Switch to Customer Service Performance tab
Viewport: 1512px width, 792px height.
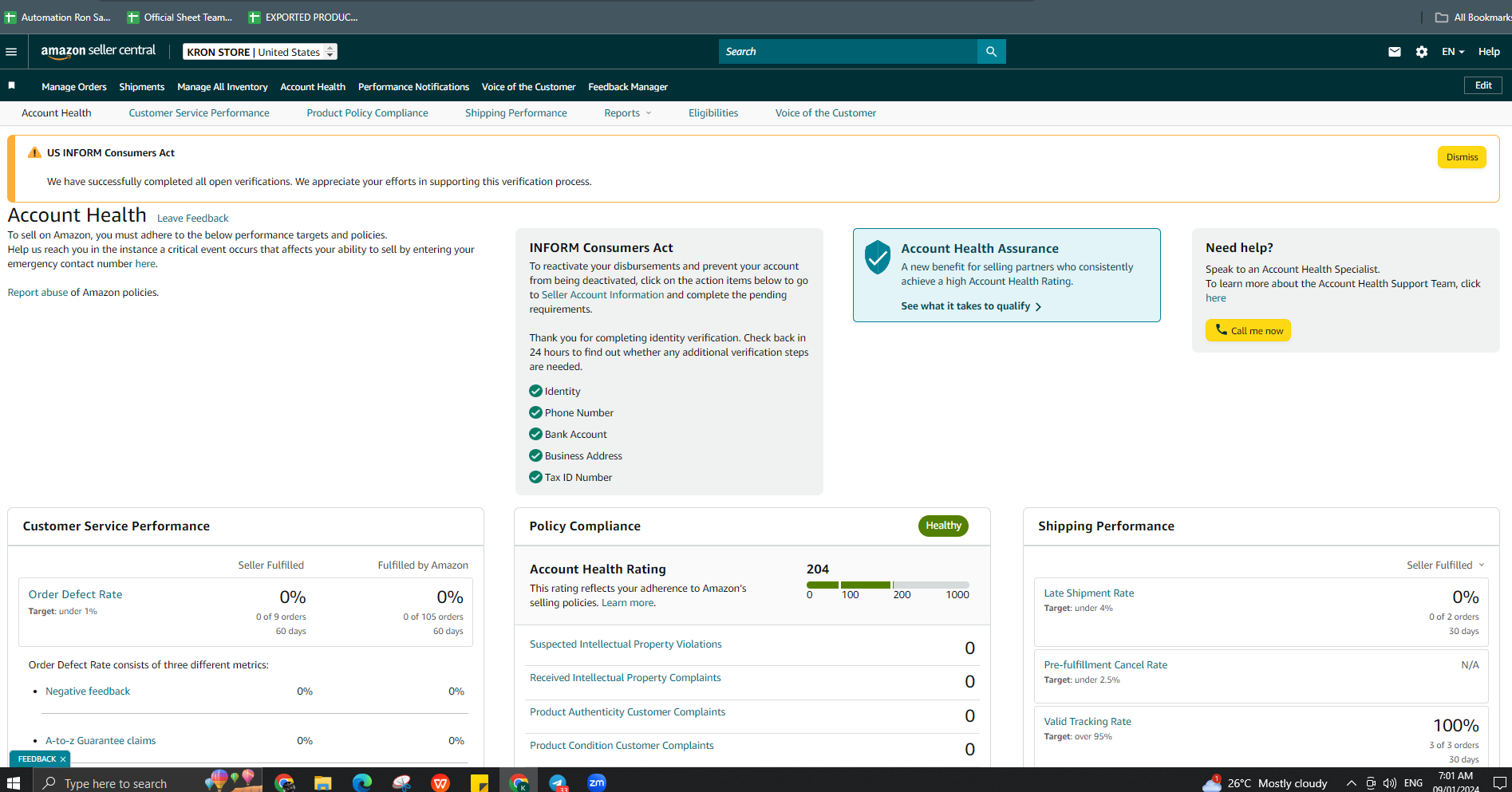pyautogui.click(x=199, y=113)
